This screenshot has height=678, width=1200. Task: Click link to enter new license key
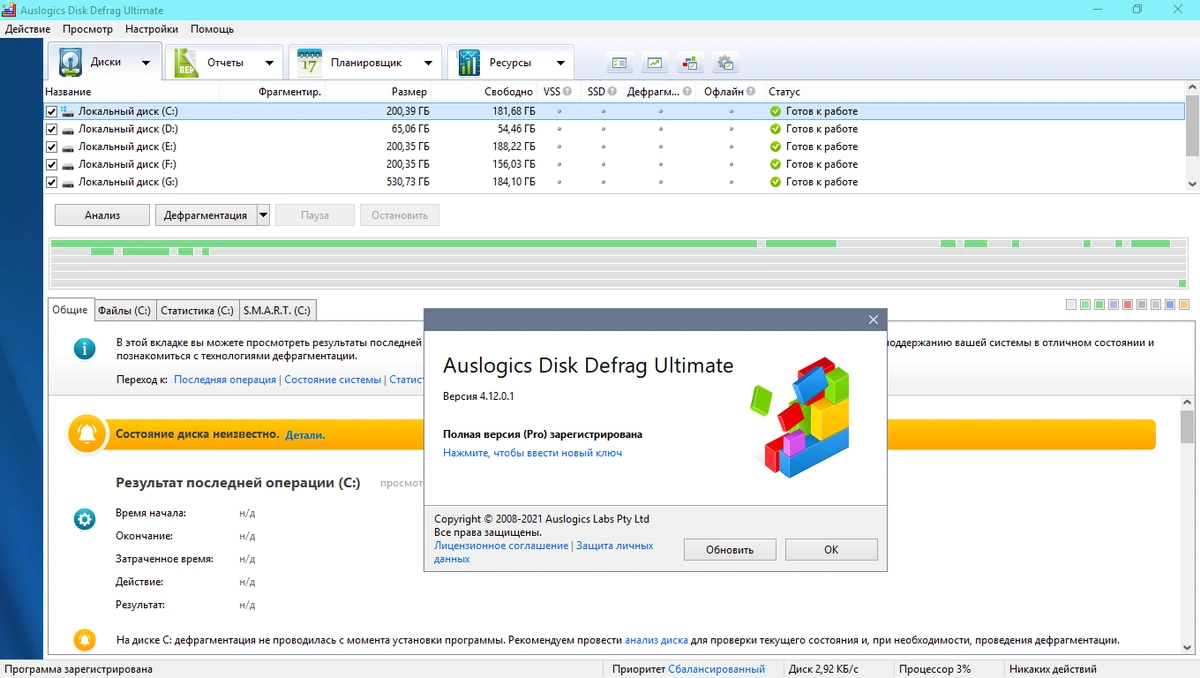[532, 453]
